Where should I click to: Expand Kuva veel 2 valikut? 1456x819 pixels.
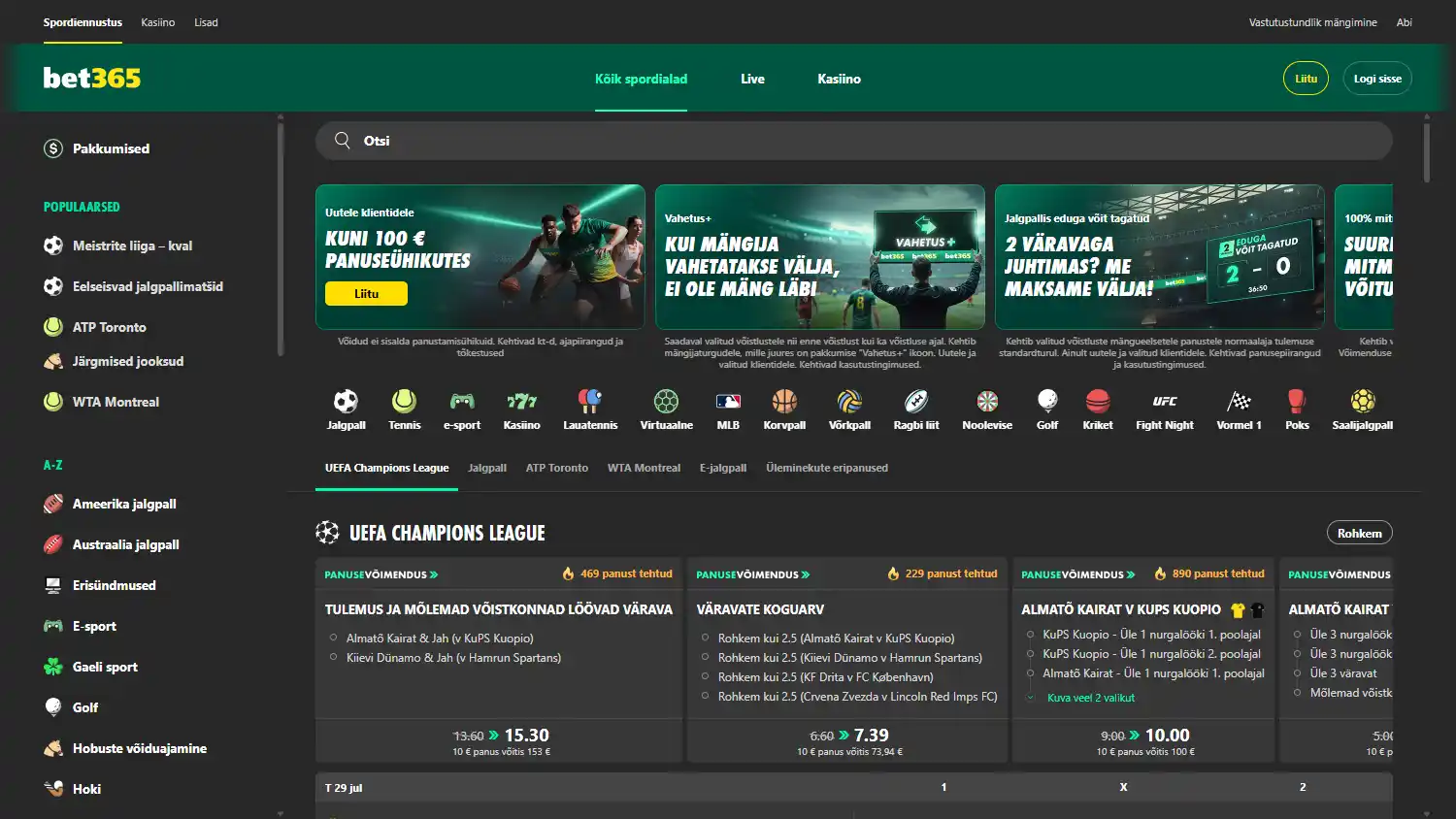tap(1090, 698)
